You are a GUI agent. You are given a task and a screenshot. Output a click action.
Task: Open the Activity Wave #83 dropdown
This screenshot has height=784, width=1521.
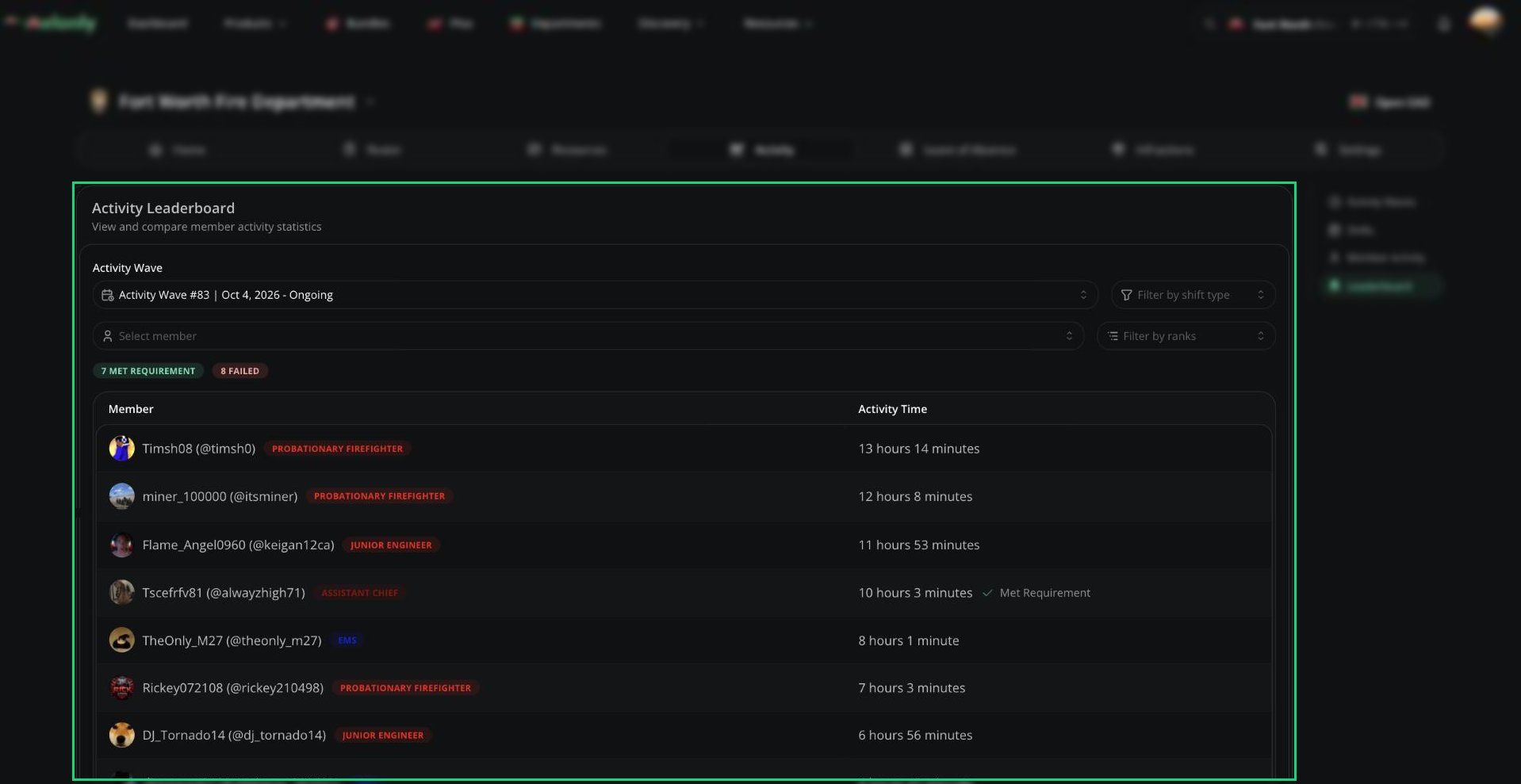[595, 295]
